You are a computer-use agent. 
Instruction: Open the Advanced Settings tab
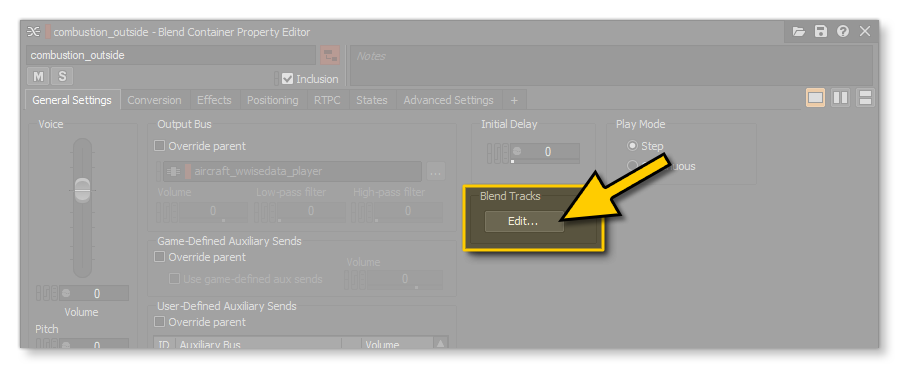[448, 100]
